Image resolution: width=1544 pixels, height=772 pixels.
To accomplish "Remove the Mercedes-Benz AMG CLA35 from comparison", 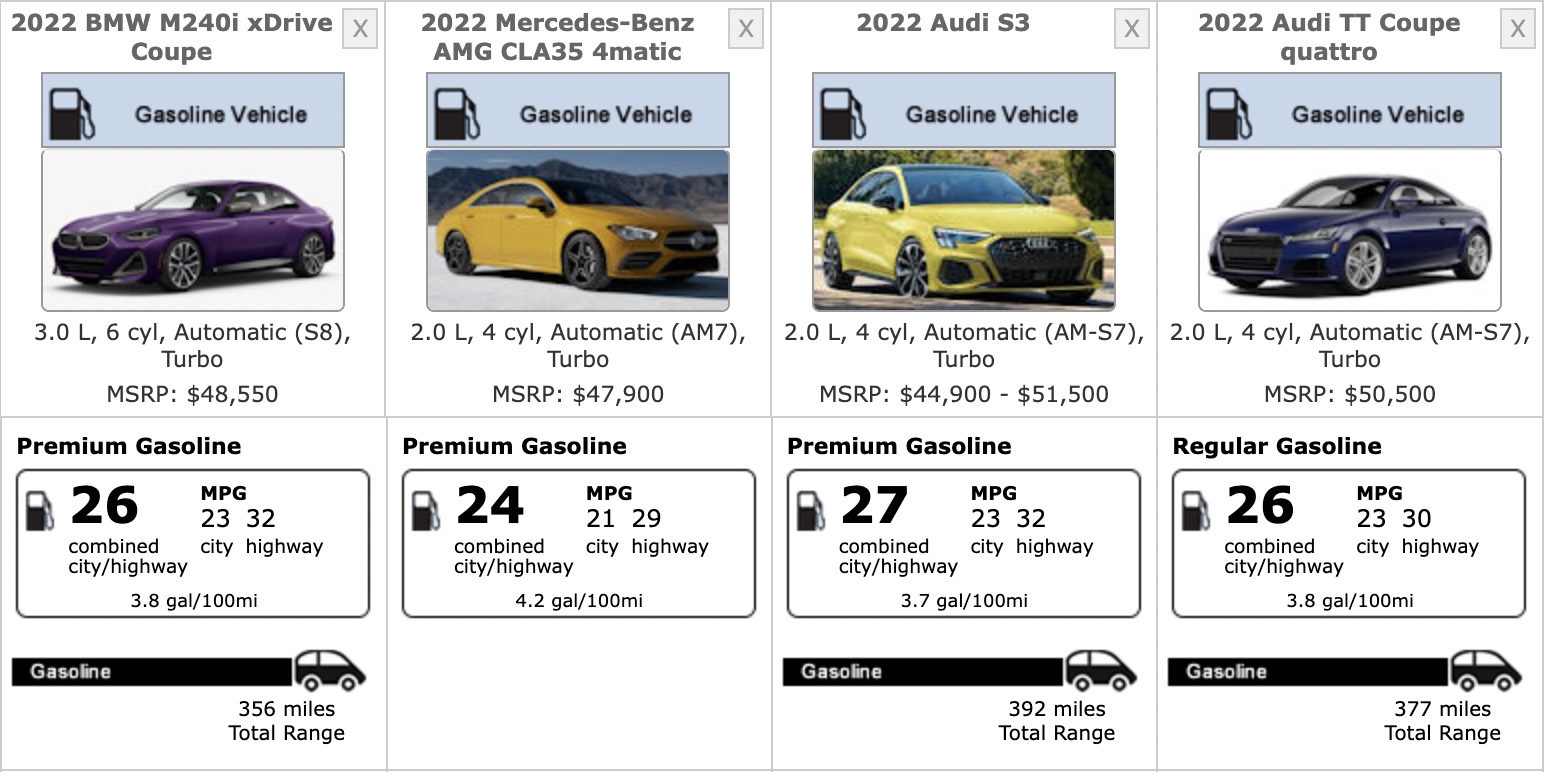I will (746, 29).
